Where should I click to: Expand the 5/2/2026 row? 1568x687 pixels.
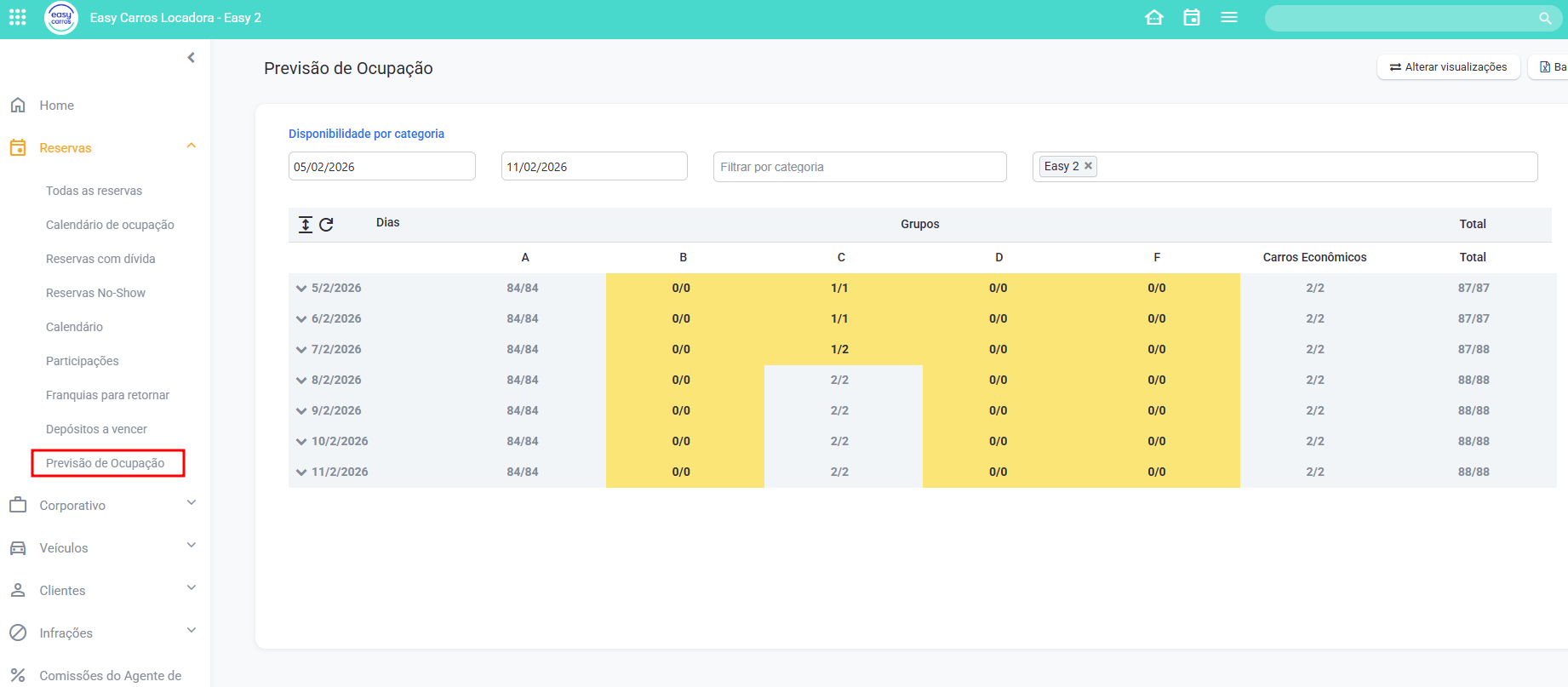click(301, 289)
